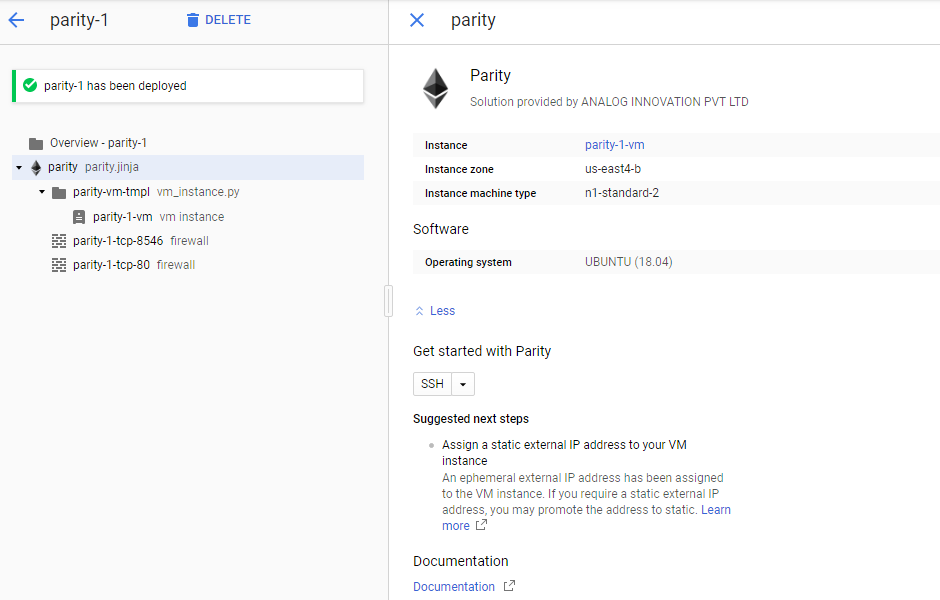Click the Ethereum icon beside parity.jinja
The height and width of the screenshot is (600, 940).
point(36,167)
